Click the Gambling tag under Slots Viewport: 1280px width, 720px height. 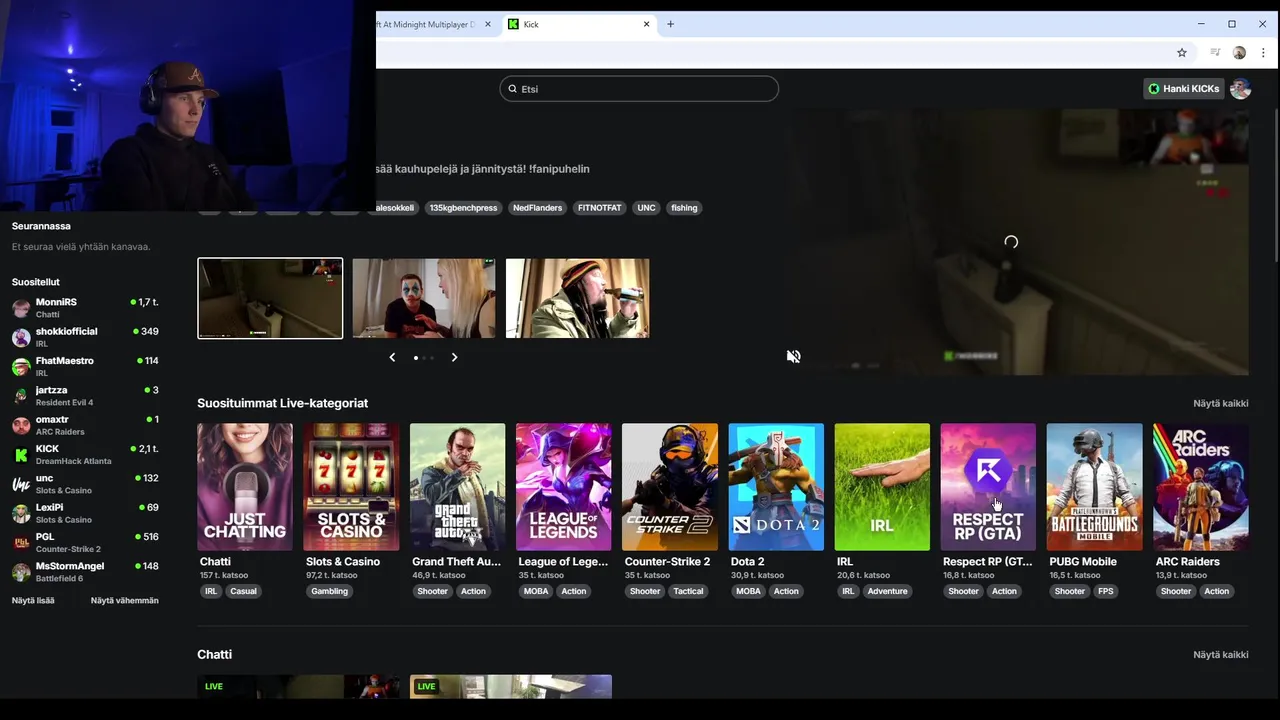(x=329, y=591)
